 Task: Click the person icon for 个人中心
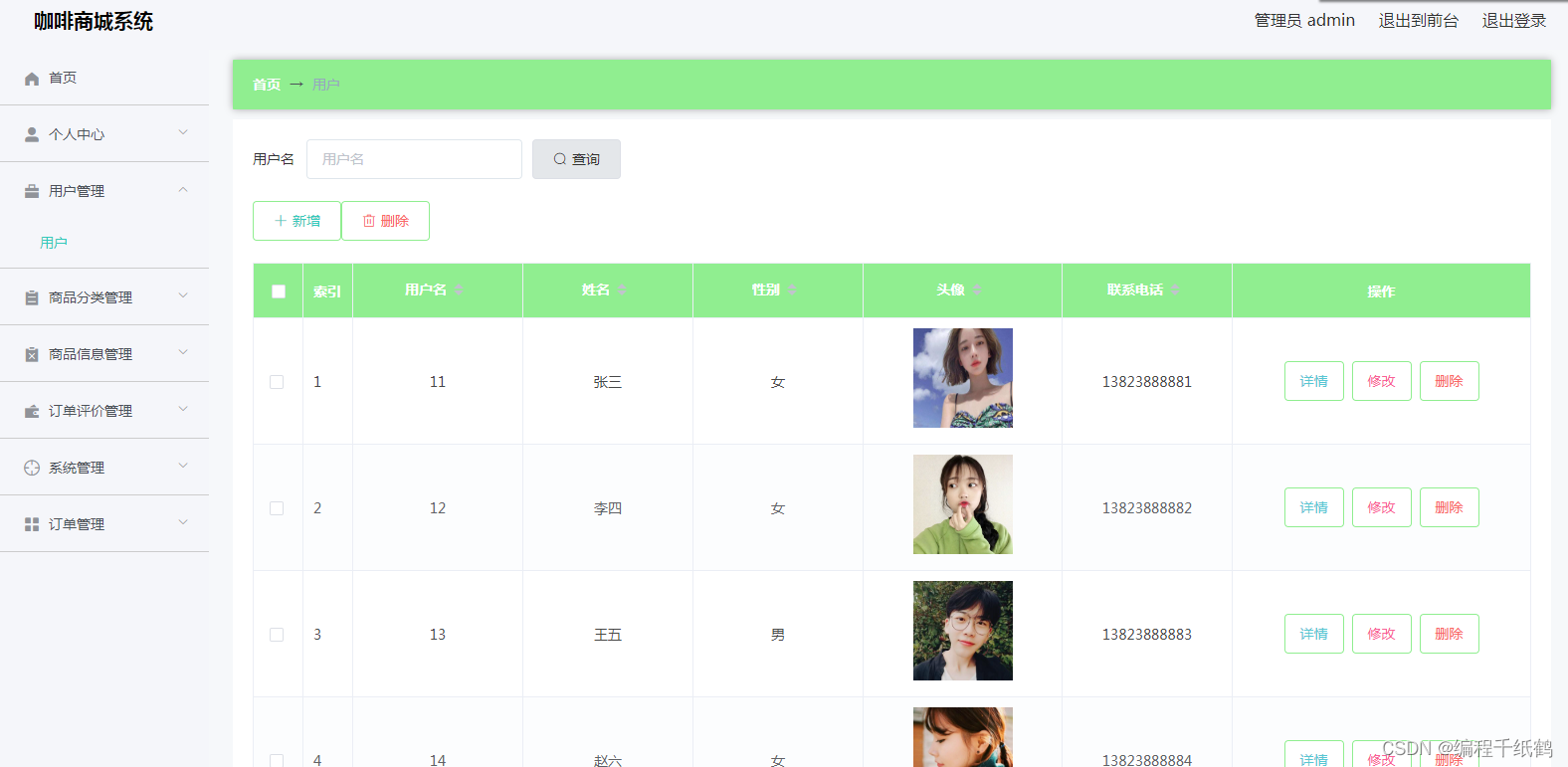coord(32,134)
